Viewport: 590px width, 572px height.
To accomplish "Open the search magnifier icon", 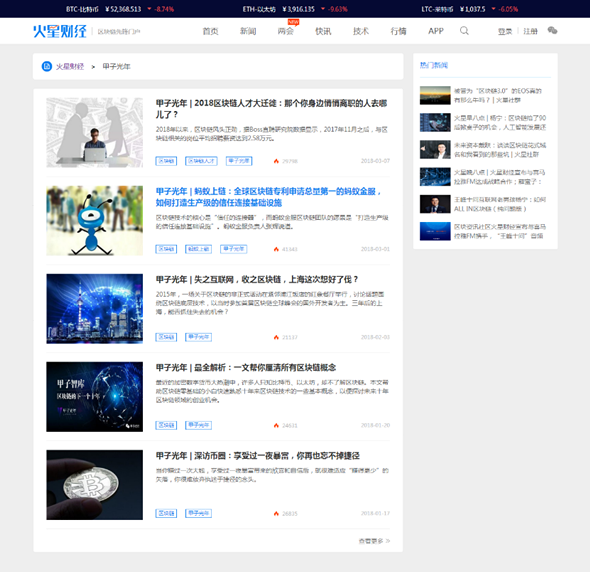I will 464,31.
